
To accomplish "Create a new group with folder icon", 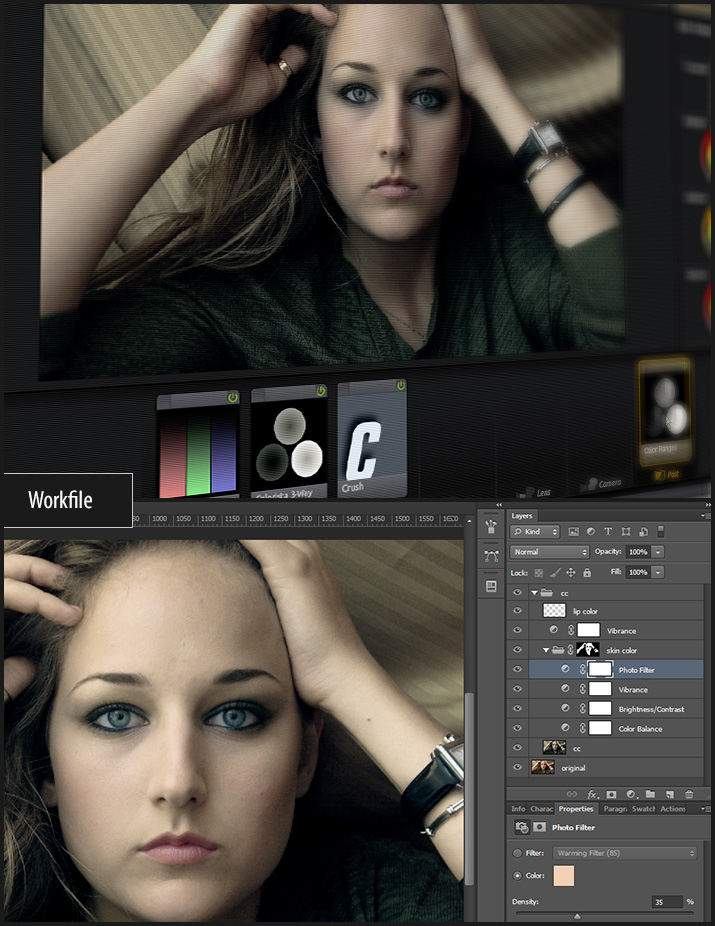I will (x=651, y=794).
